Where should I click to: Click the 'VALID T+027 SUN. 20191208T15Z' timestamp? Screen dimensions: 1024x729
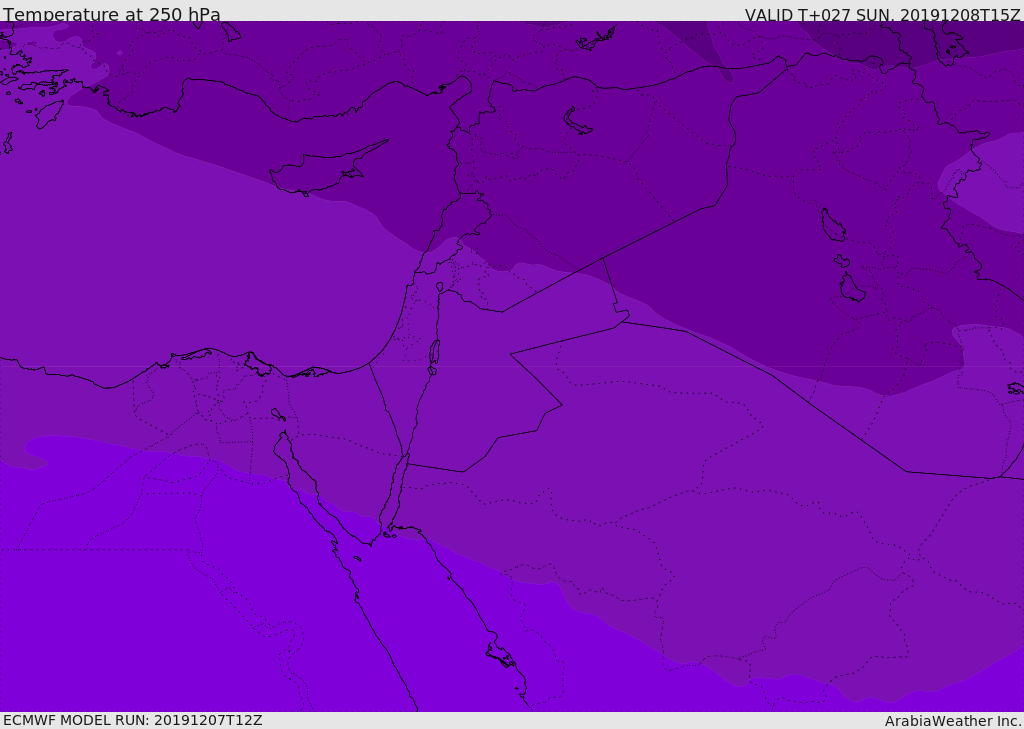(x=882, y=15)
